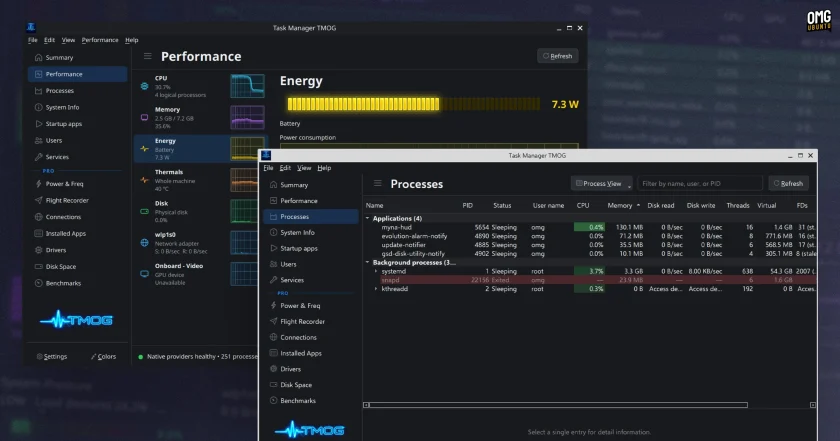The width and height of the screenshot is (840, 441).
Task: Select the CPU performance graph entry
Action: tap(201, 86)
